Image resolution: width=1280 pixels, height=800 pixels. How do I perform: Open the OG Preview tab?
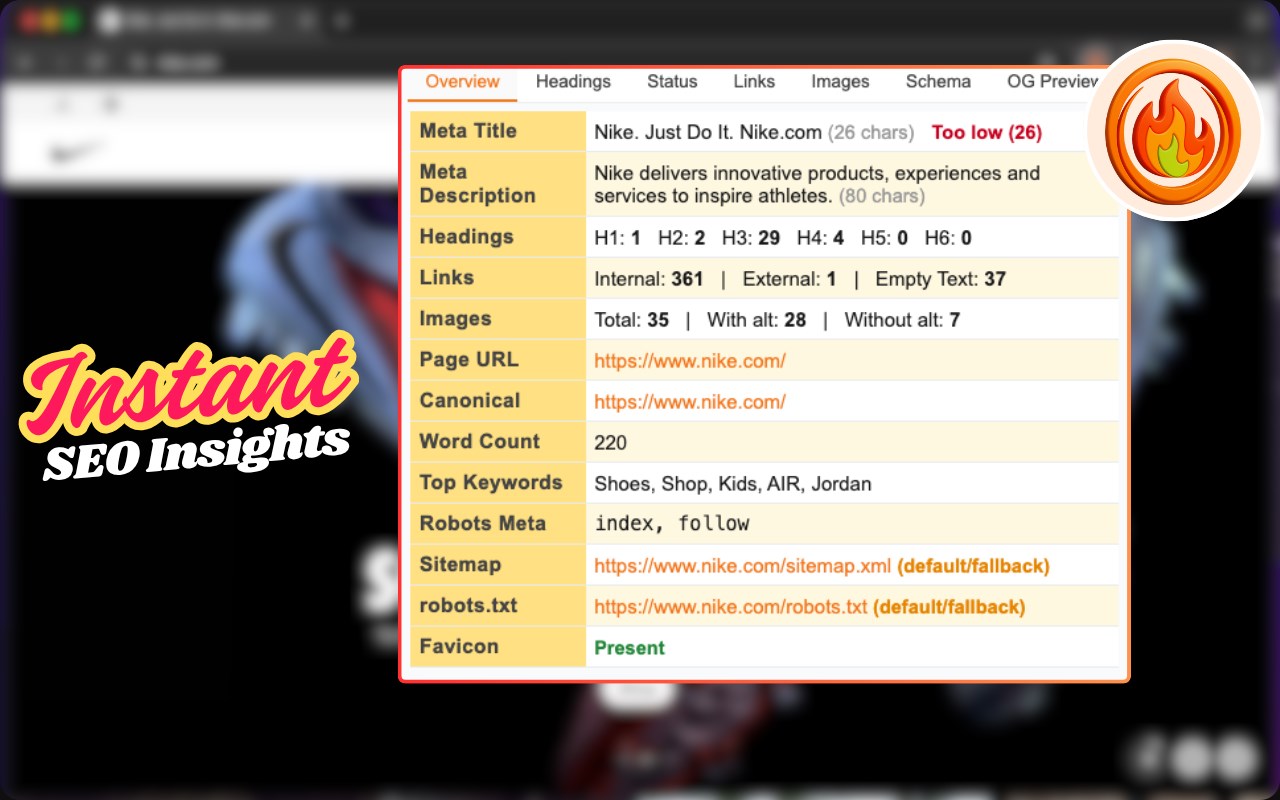click(x=1053, y=82)
